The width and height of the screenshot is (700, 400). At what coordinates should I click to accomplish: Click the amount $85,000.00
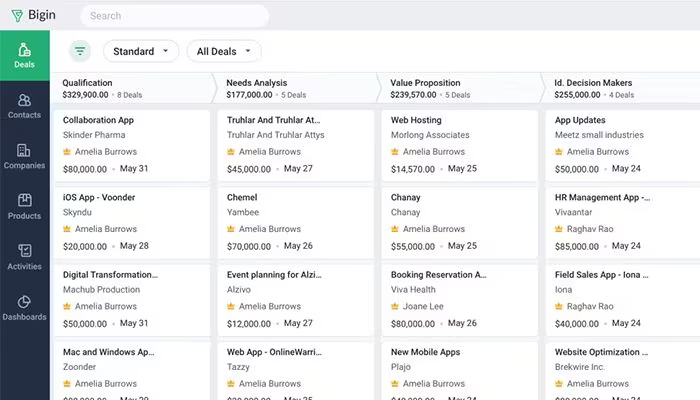click(577, 246)
